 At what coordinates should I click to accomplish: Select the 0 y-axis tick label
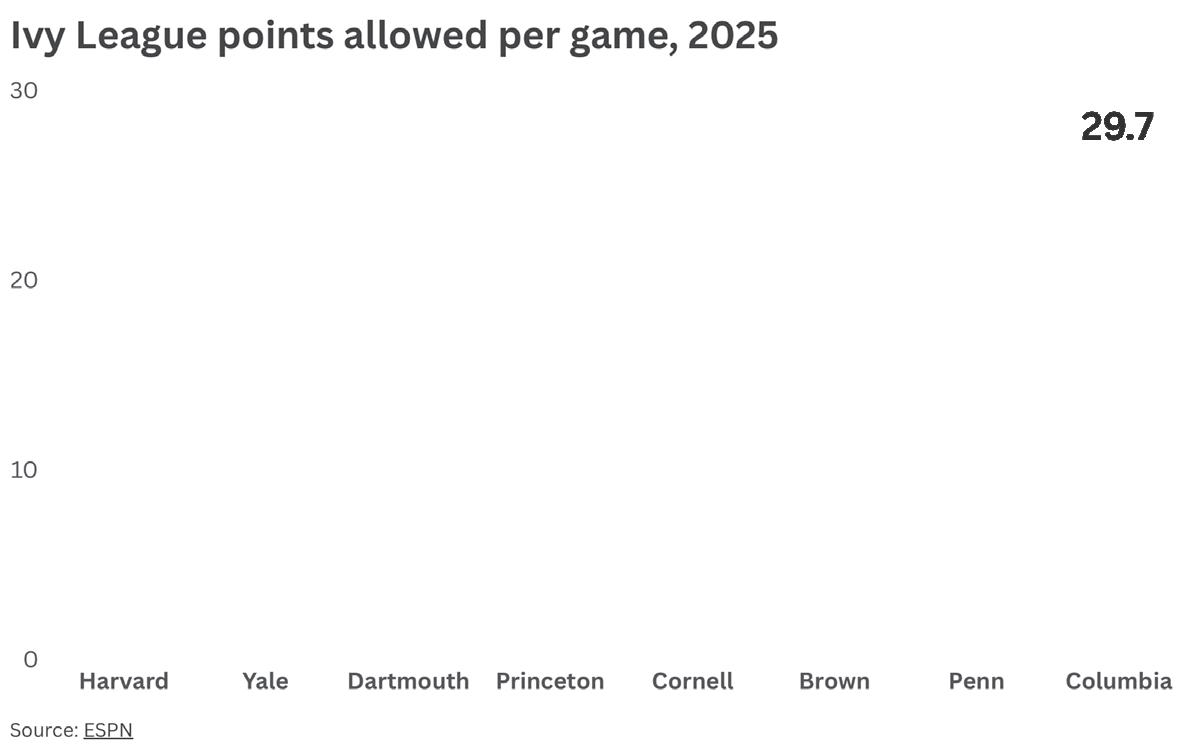pos(30,660)
